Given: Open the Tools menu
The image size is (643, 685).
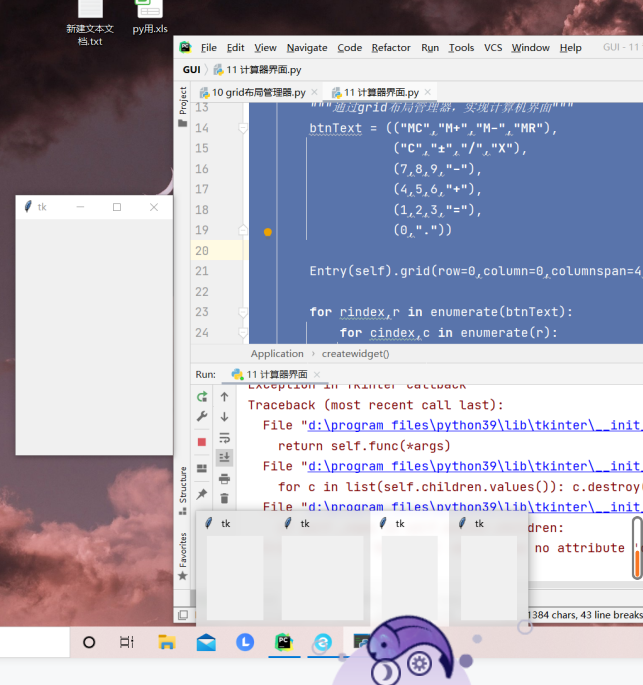Looking at the screenshot, I should [x=461, y=48].
